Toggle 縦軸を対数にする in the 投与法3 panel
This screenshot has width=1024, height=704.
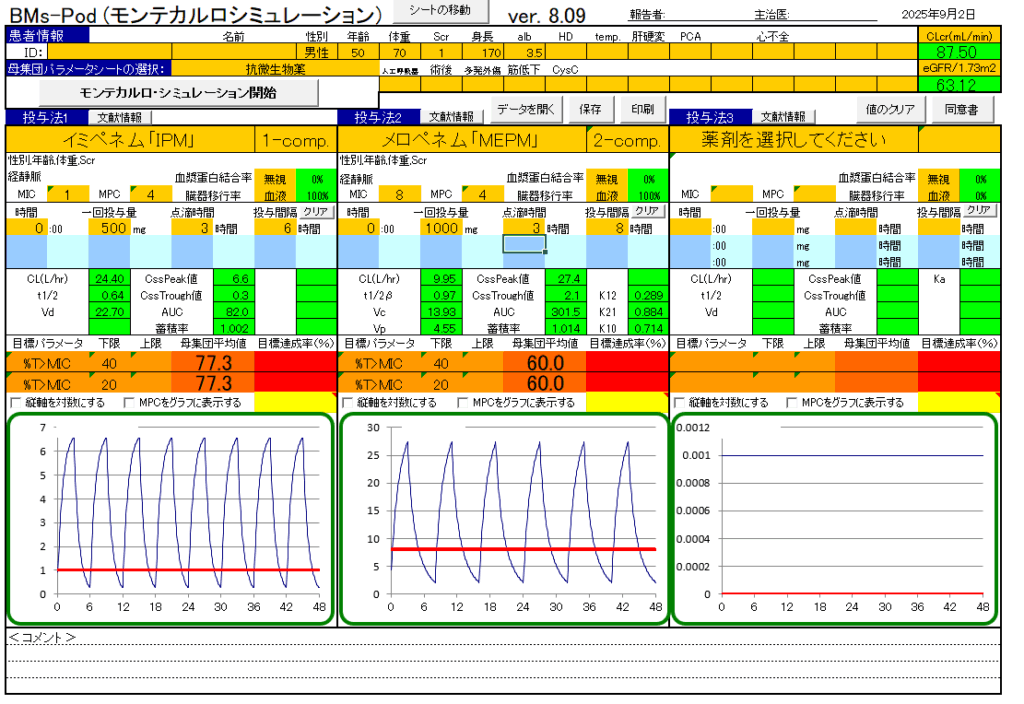(681, 403)
